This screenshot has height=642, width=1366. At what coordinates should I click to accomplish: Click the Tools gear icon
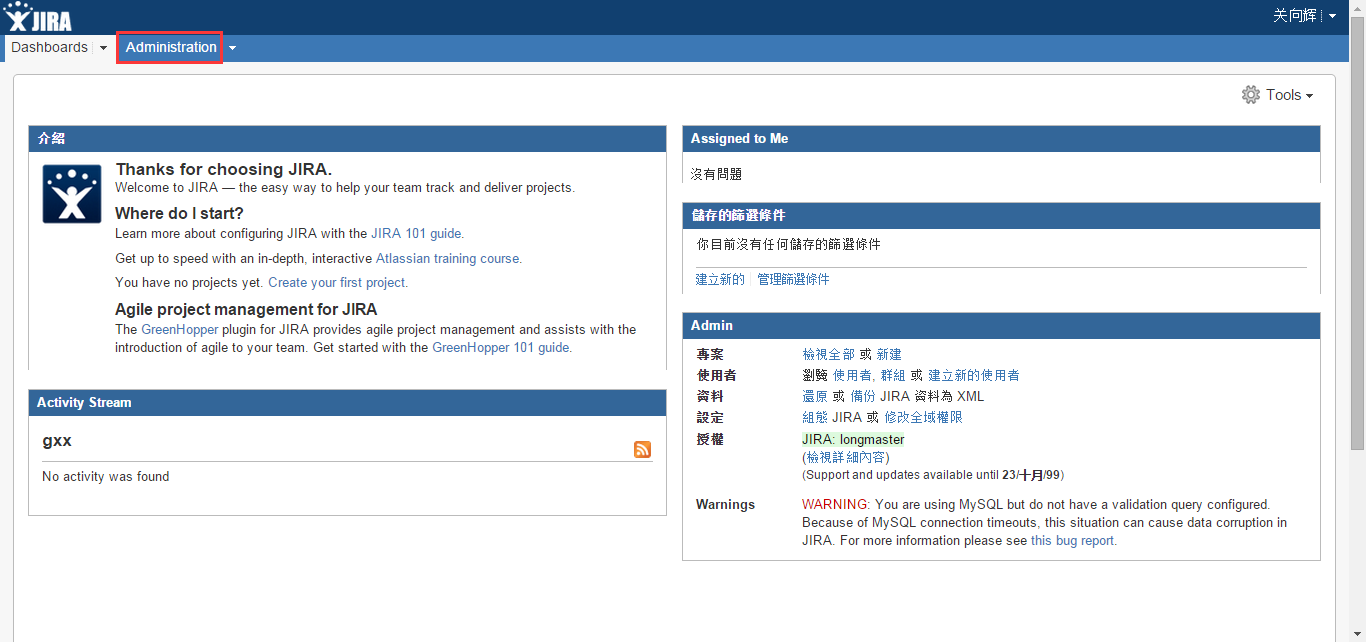[x=1251, y=95]
